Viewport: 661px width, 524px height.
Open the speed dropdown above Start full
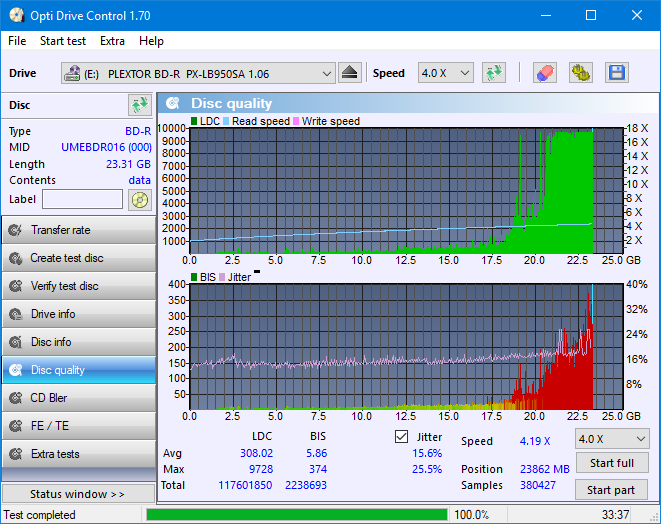click(x=611, y=439)
